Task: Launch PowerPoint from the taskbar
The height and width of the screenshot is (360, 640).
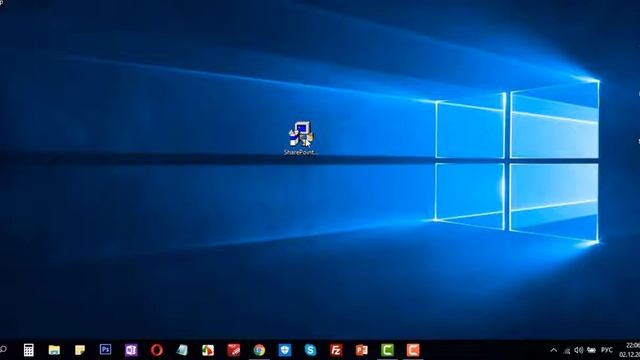Action: [362, 350]
